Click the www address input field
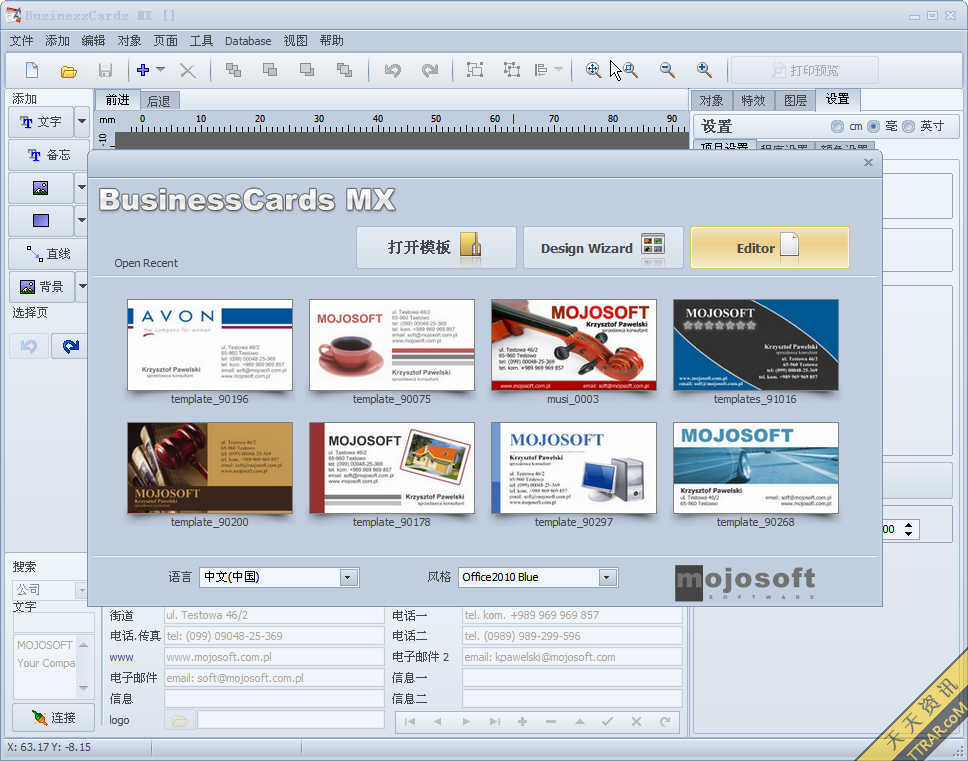968x761 pixels. 273,657
